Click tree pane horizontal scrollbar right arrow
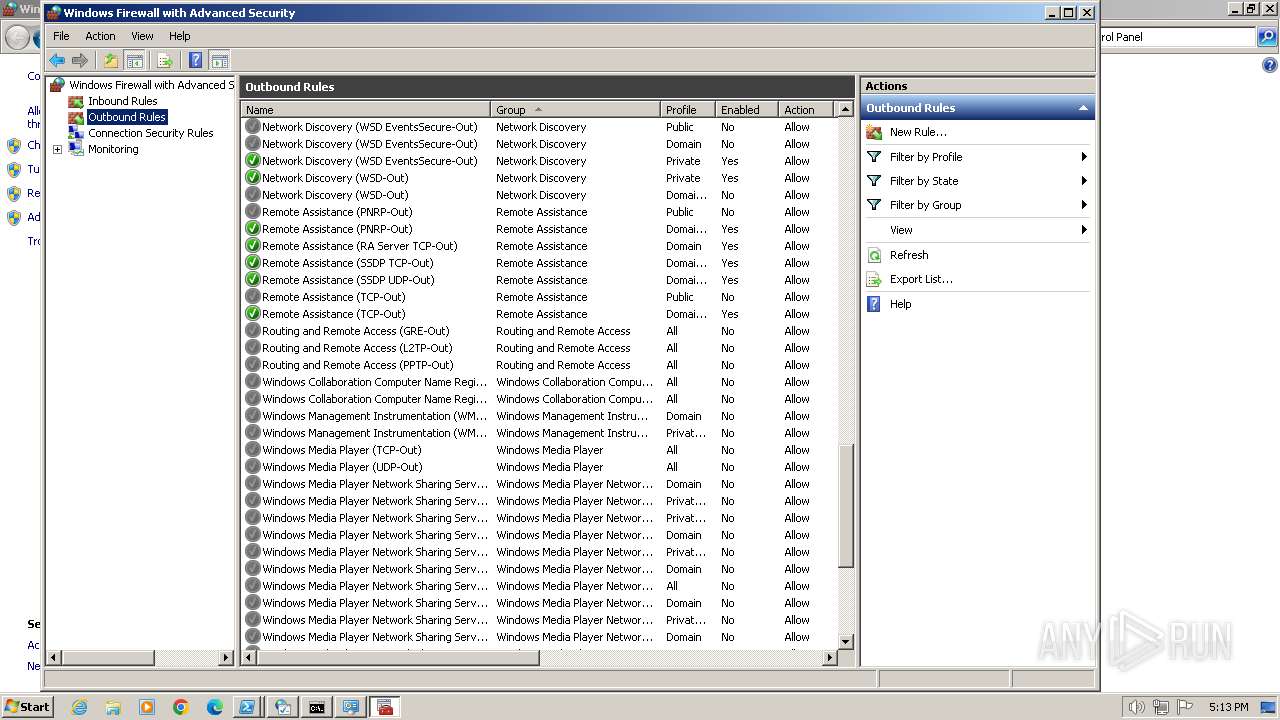1280x720 pixels. [226, 657]
